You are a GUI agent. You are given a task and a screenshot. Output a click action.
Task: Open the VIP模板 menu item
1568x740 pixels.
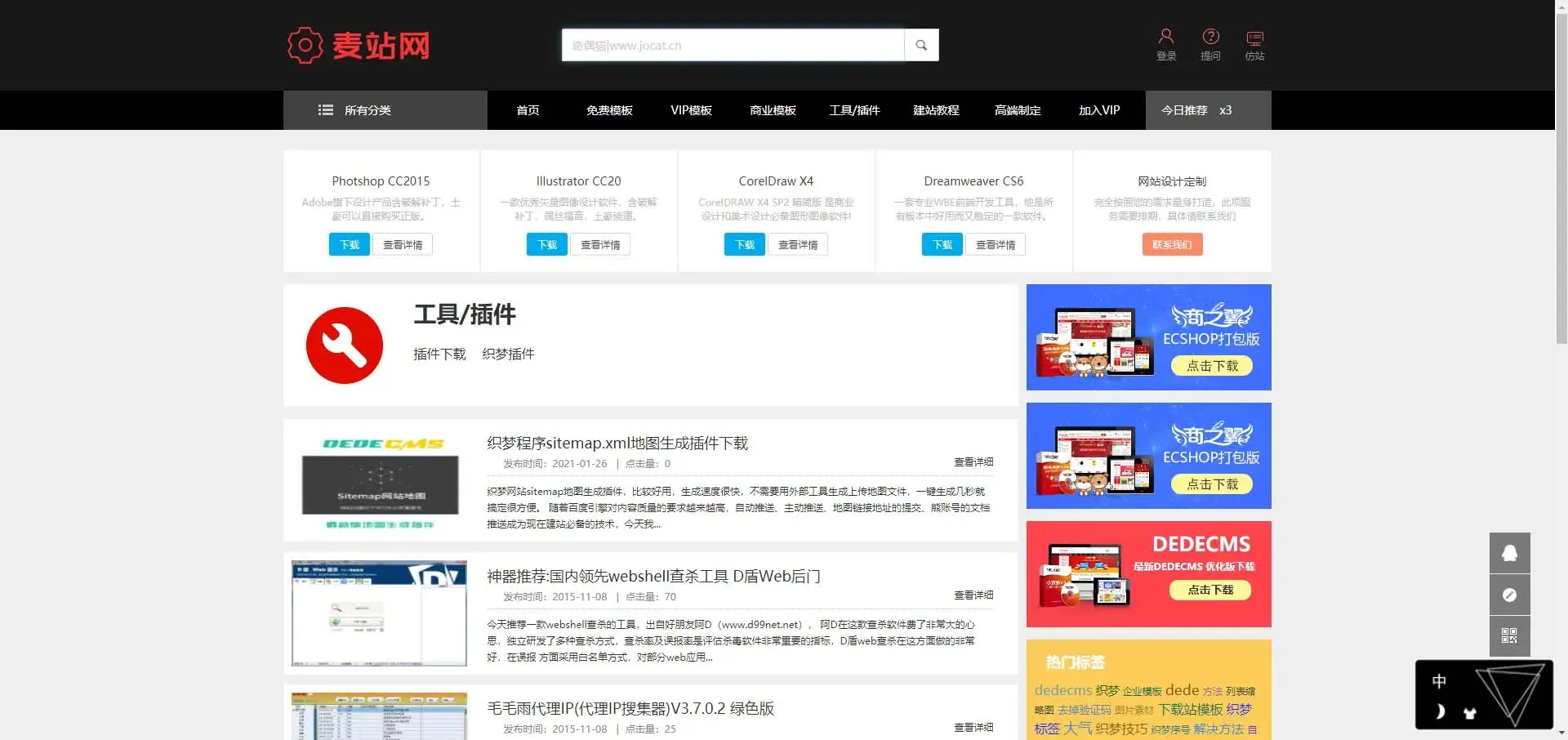691,110
